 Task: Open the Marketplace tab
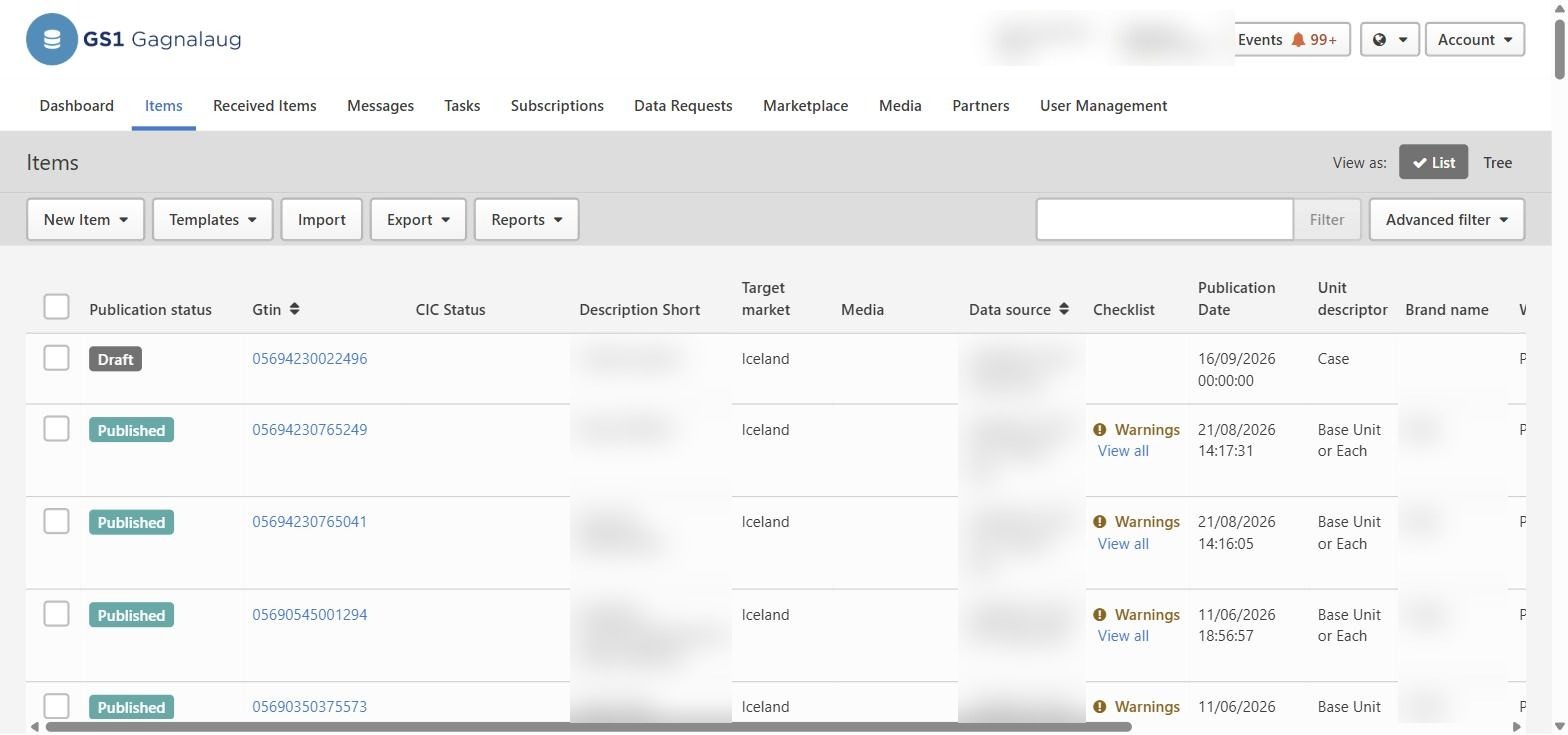[805, 106]
